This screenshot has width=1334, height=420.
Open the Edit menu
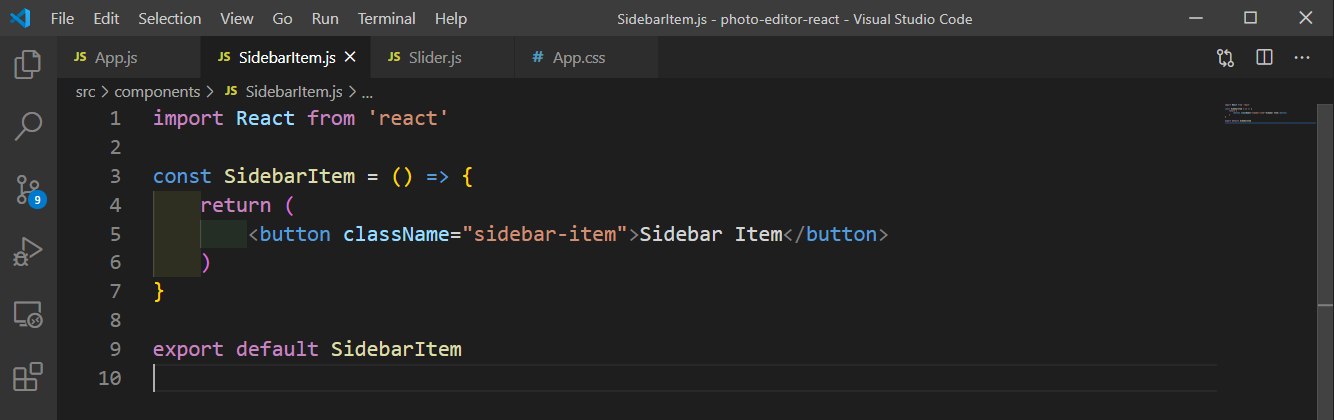point(106,19)
